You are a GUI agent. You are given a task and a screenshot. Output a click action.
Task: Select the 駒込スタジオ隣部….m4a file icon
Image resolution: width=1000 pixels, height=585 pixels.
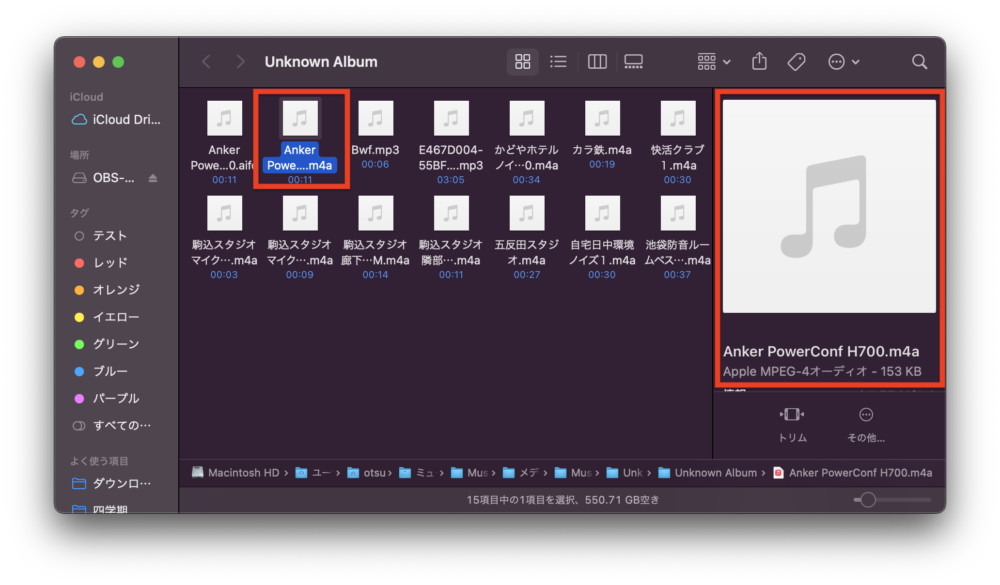(451, 213)
